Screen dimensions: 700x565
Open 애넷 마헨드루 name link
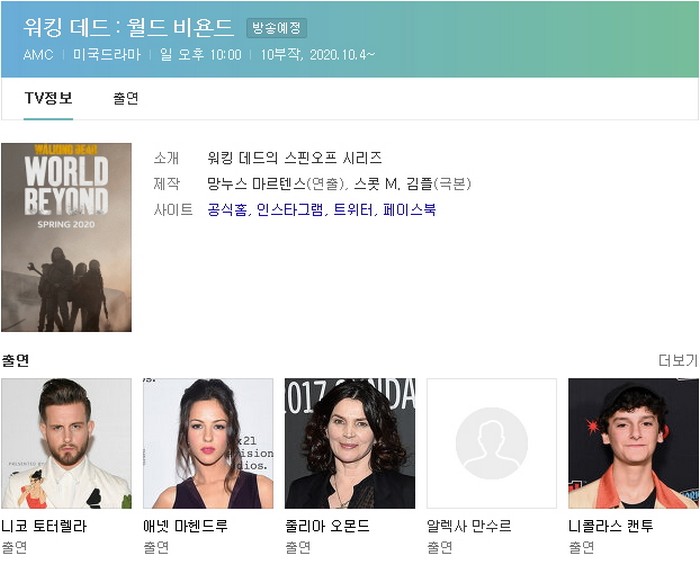pyautogui.click(x=186, y=526)
